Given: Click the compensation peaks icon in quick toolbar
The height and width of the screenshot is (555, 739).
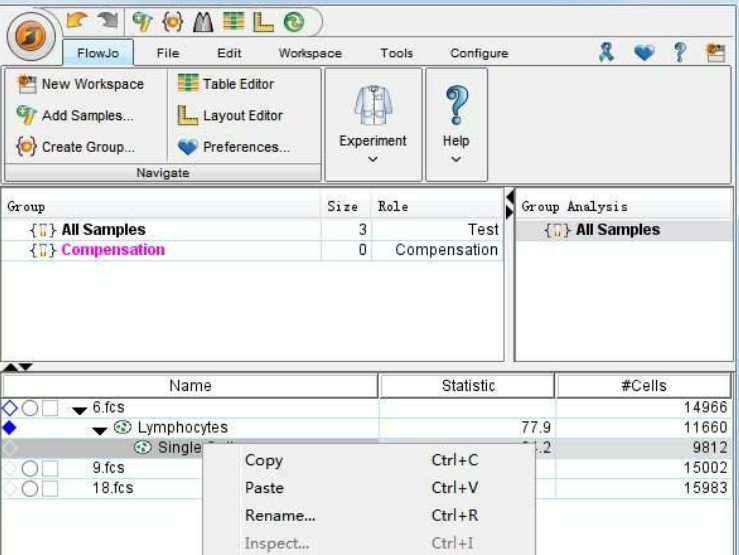Looking at the screenshot, I should tap(203, 22).
